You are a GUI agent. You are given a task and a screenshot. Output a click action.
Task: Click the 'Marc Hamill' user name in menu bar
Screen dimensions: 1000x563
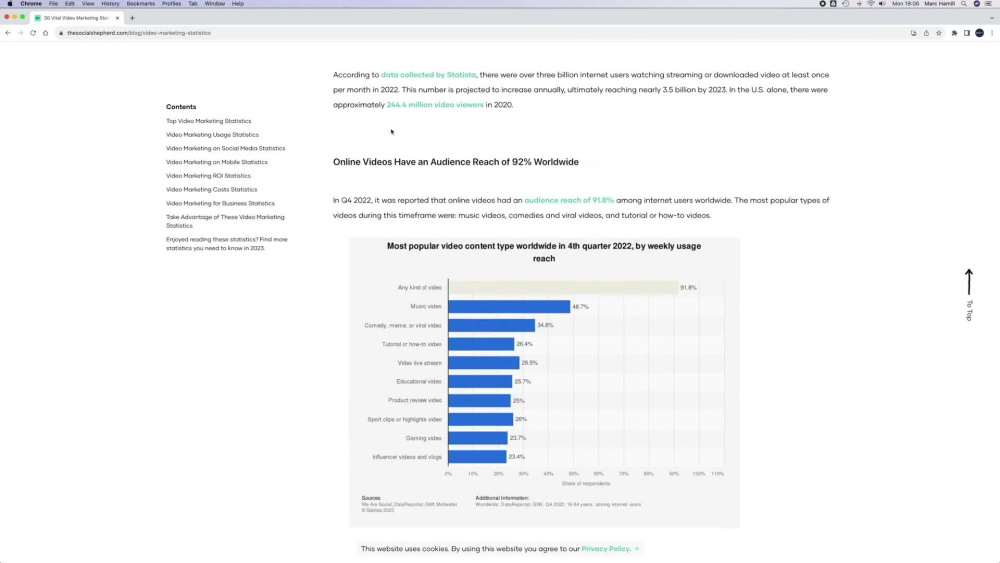pyautogui.click(x=939, y=4)
